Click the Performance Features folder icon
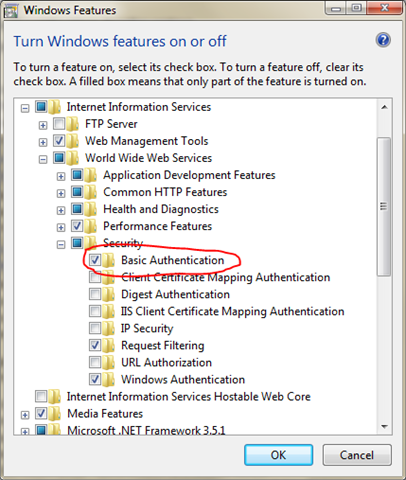Image resolution: width=406 pixels, height=480 pixels. coord(90,226)
